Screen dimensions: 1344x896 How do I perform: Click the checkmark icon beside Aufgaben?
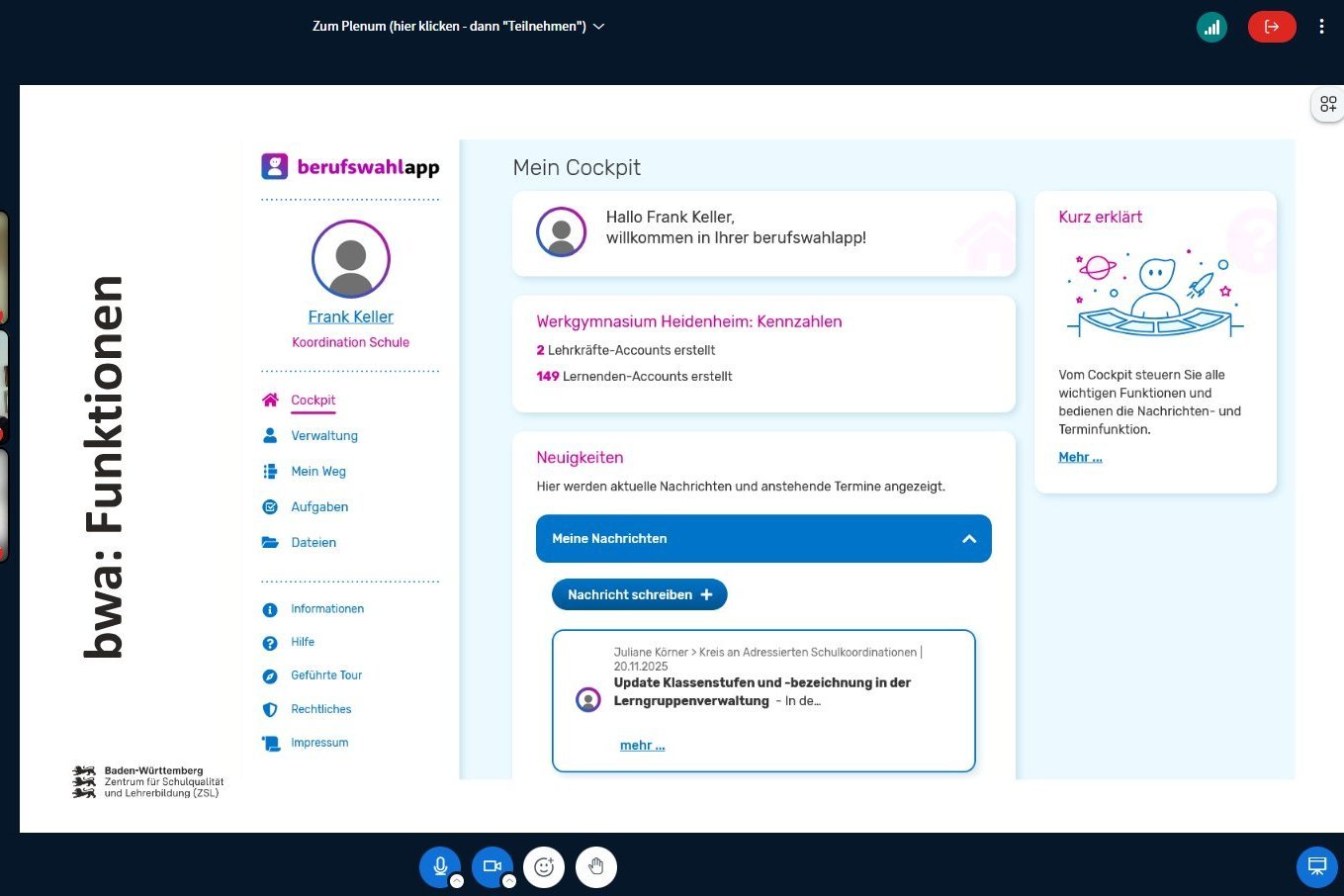[x=270, y=507]
